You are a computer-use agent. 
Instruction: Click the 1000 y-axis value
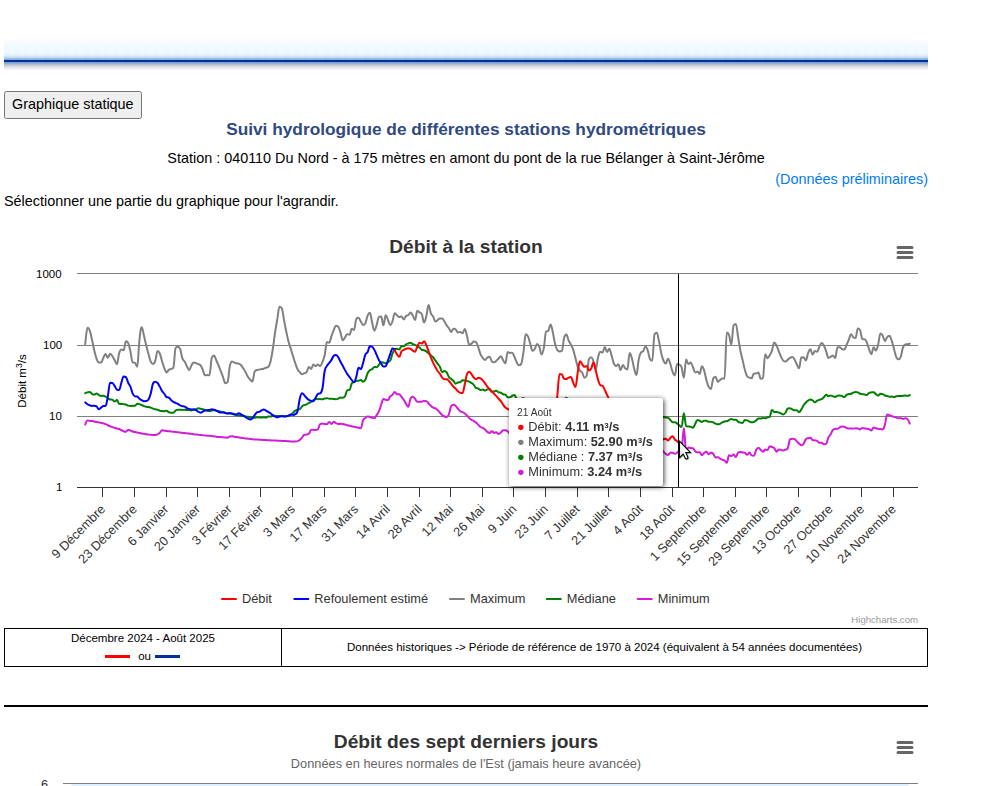[49, 274]
